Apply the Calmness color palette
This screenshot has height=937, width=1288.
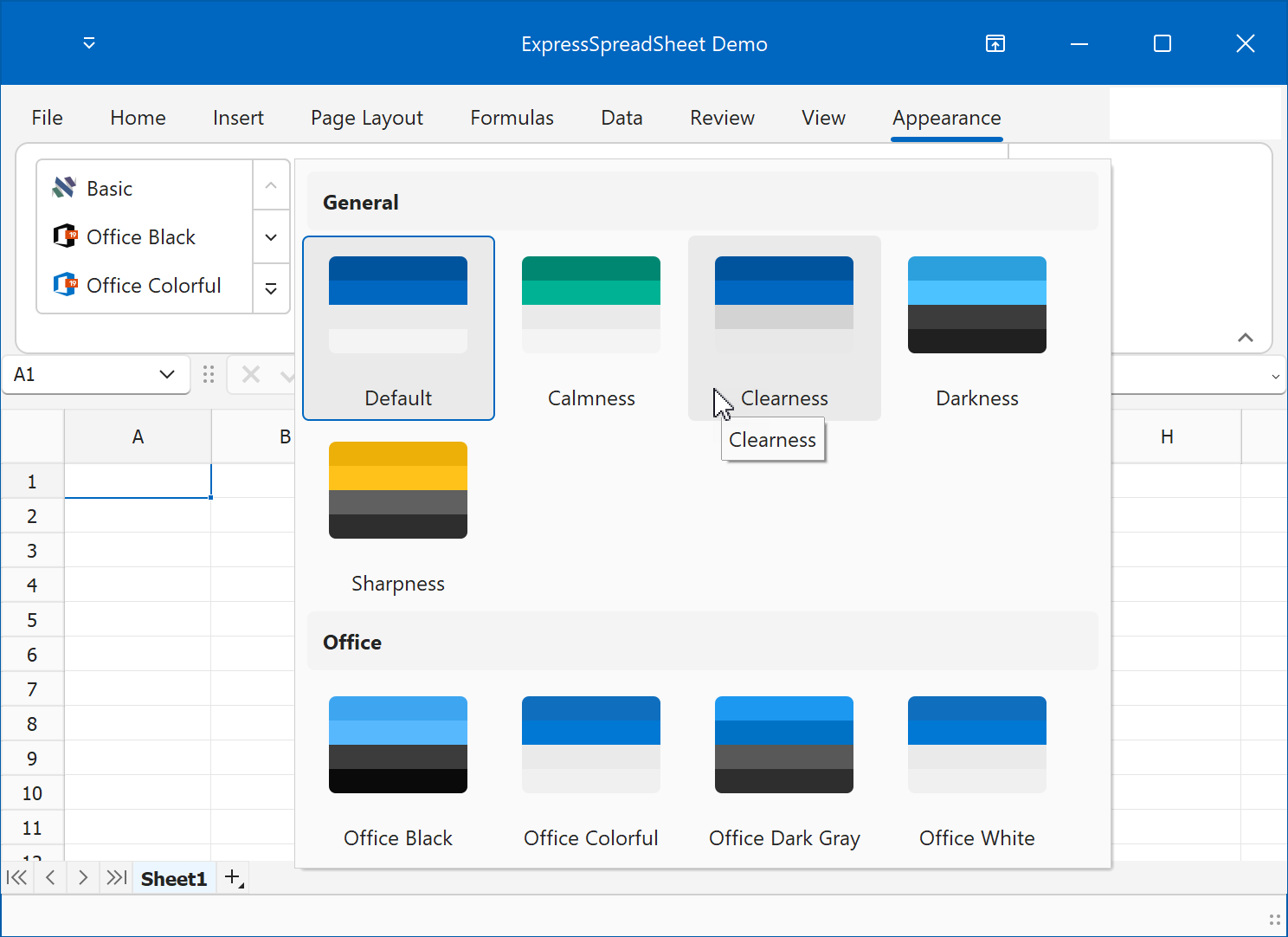[591, 328]
